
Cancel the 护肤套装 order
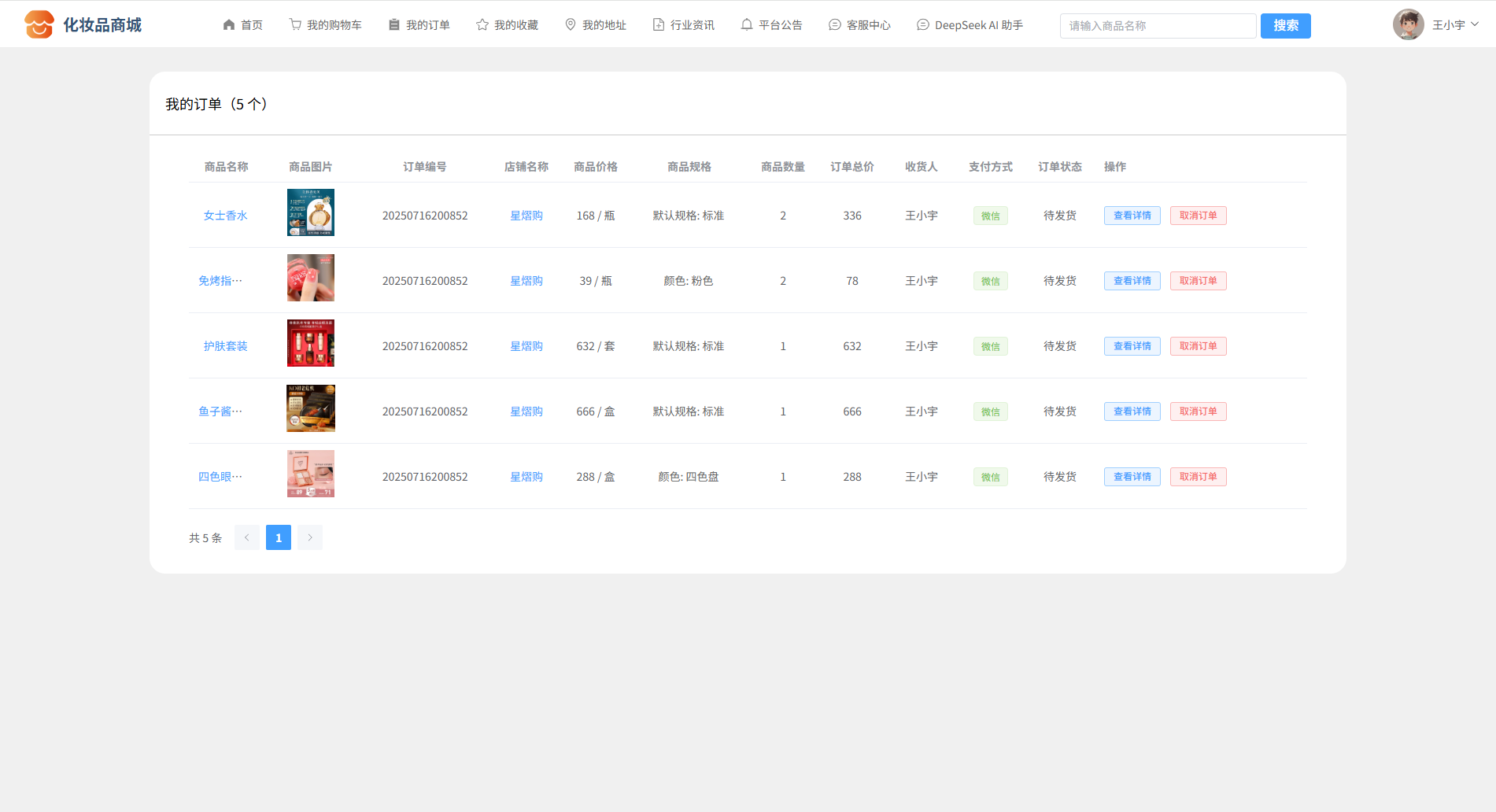pos(1198,346)
